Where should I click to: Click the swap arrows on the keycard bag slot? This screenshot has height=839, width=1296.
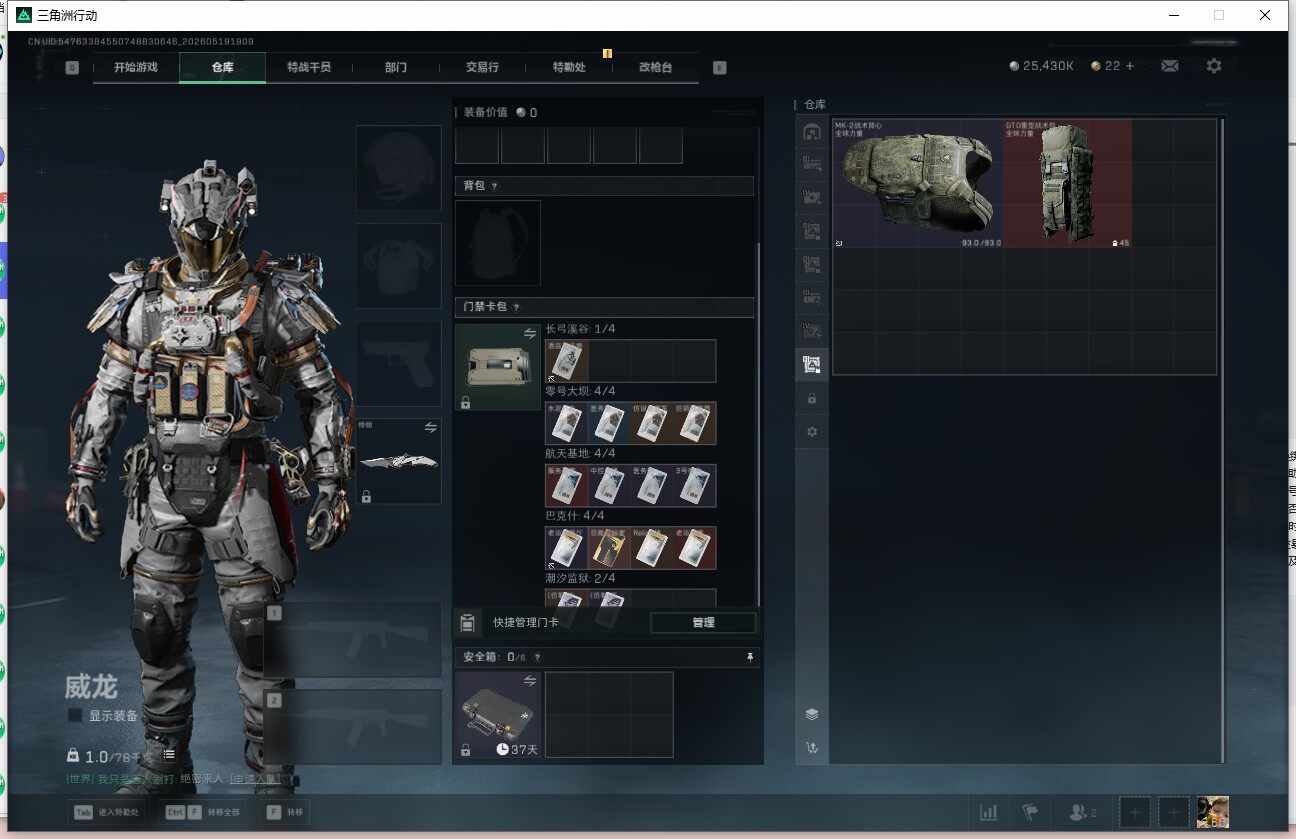(x=530, y=334)
